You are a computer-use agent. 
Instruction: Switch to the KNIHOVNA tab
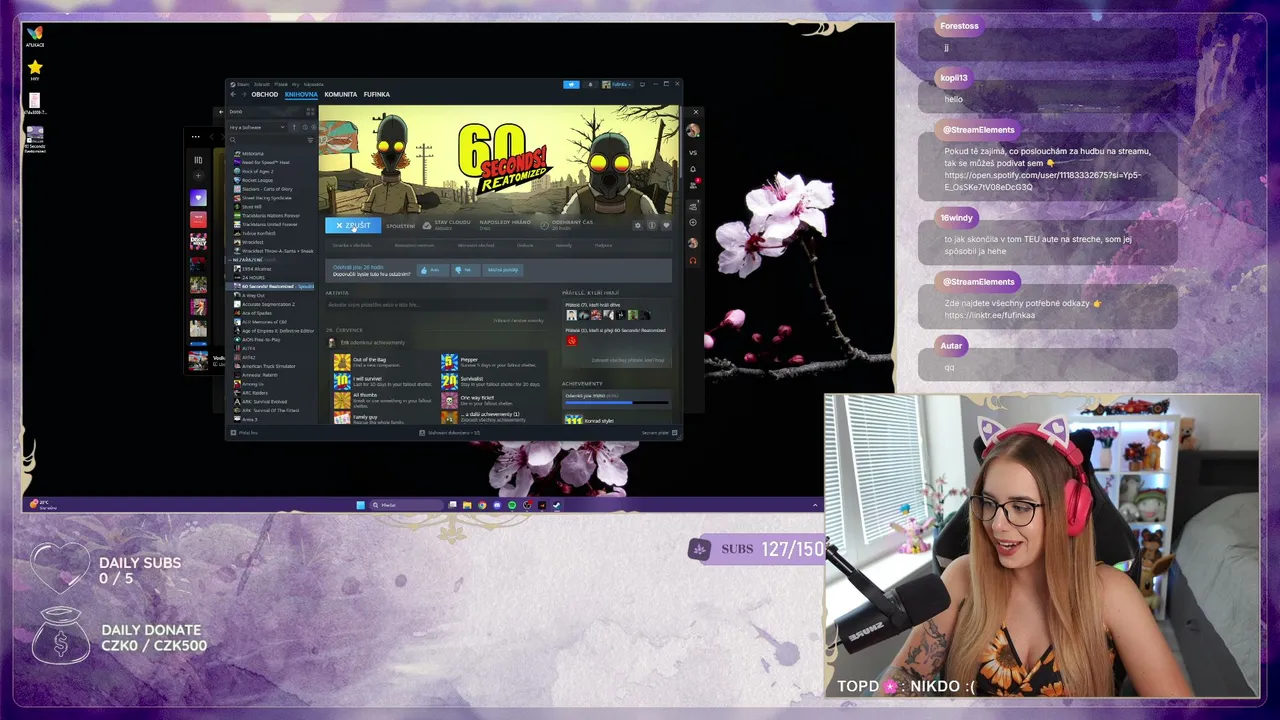pos(301,95)
